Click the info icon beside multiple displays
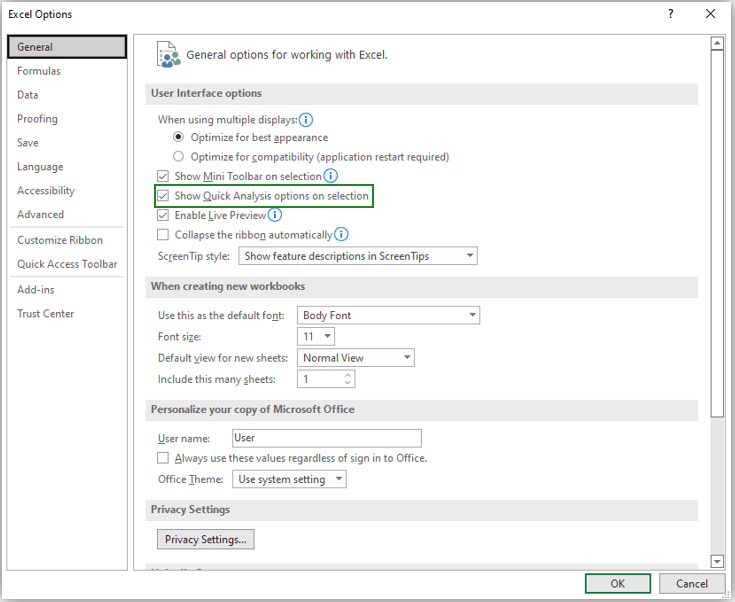Screen dimensions: 735x602 (306, 120)
